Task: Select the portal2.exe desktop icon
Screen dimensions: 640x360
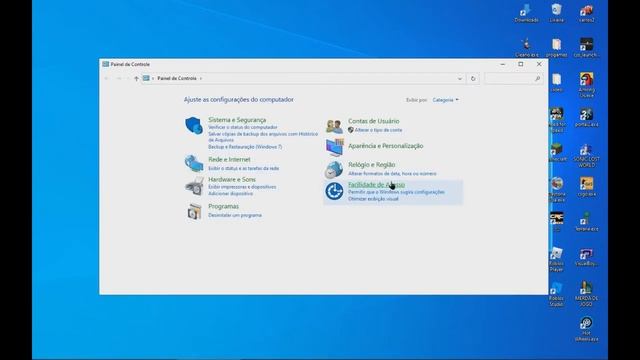Action: point(586,118)
